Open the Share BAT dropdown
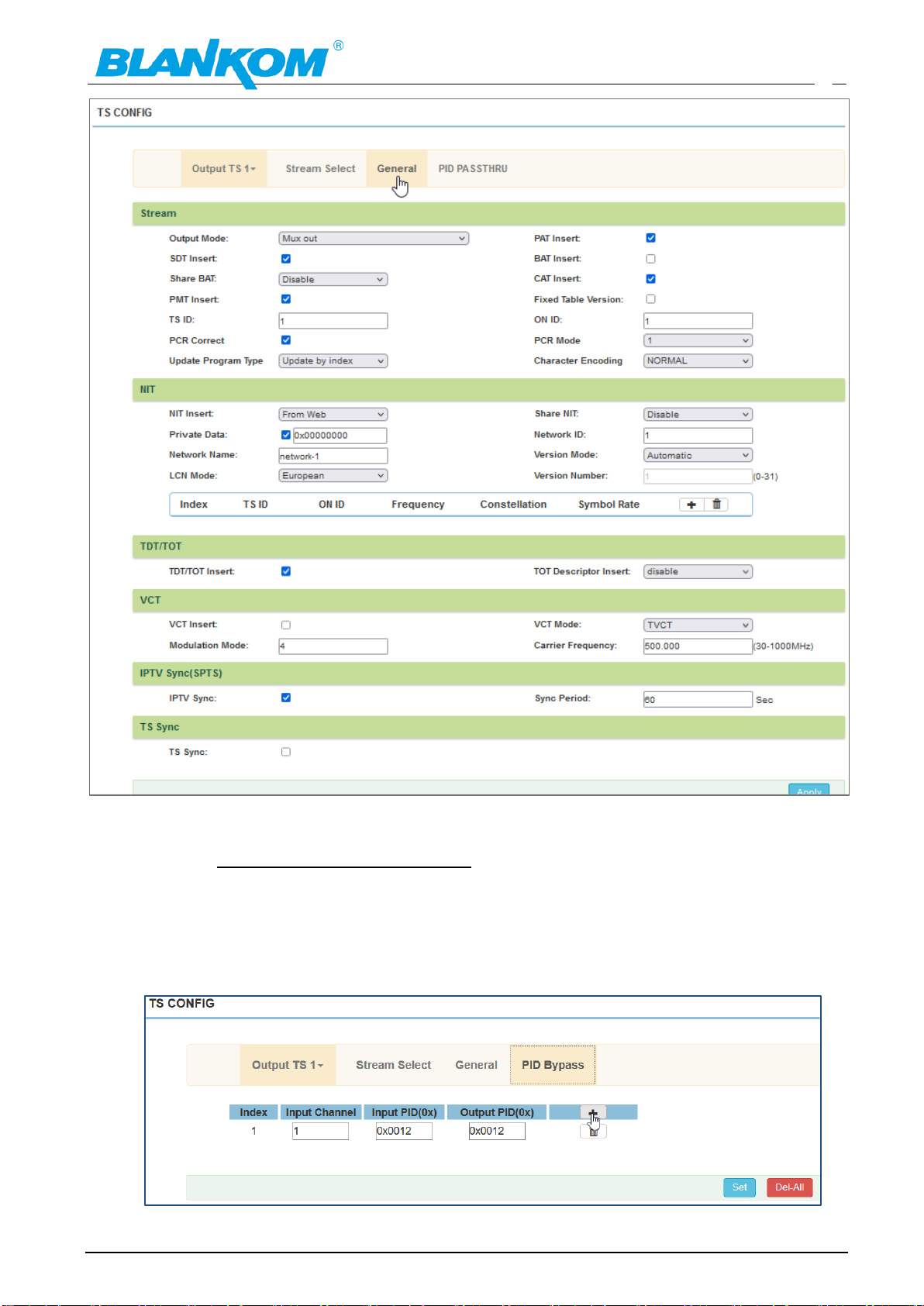Viewport: 924px width, 1306px height. pyautogui.click(x=333, y=280)
